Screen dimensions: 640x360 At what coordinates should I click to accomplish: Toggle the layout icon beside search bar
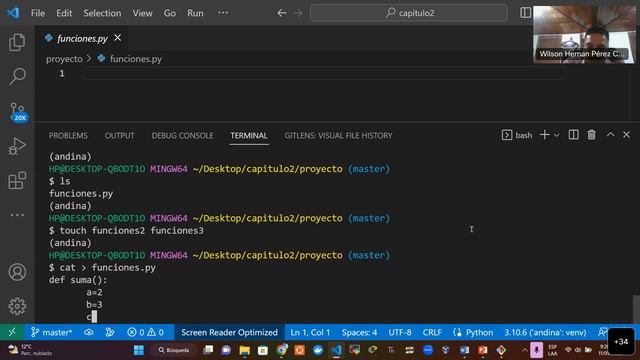coord(526,13)
